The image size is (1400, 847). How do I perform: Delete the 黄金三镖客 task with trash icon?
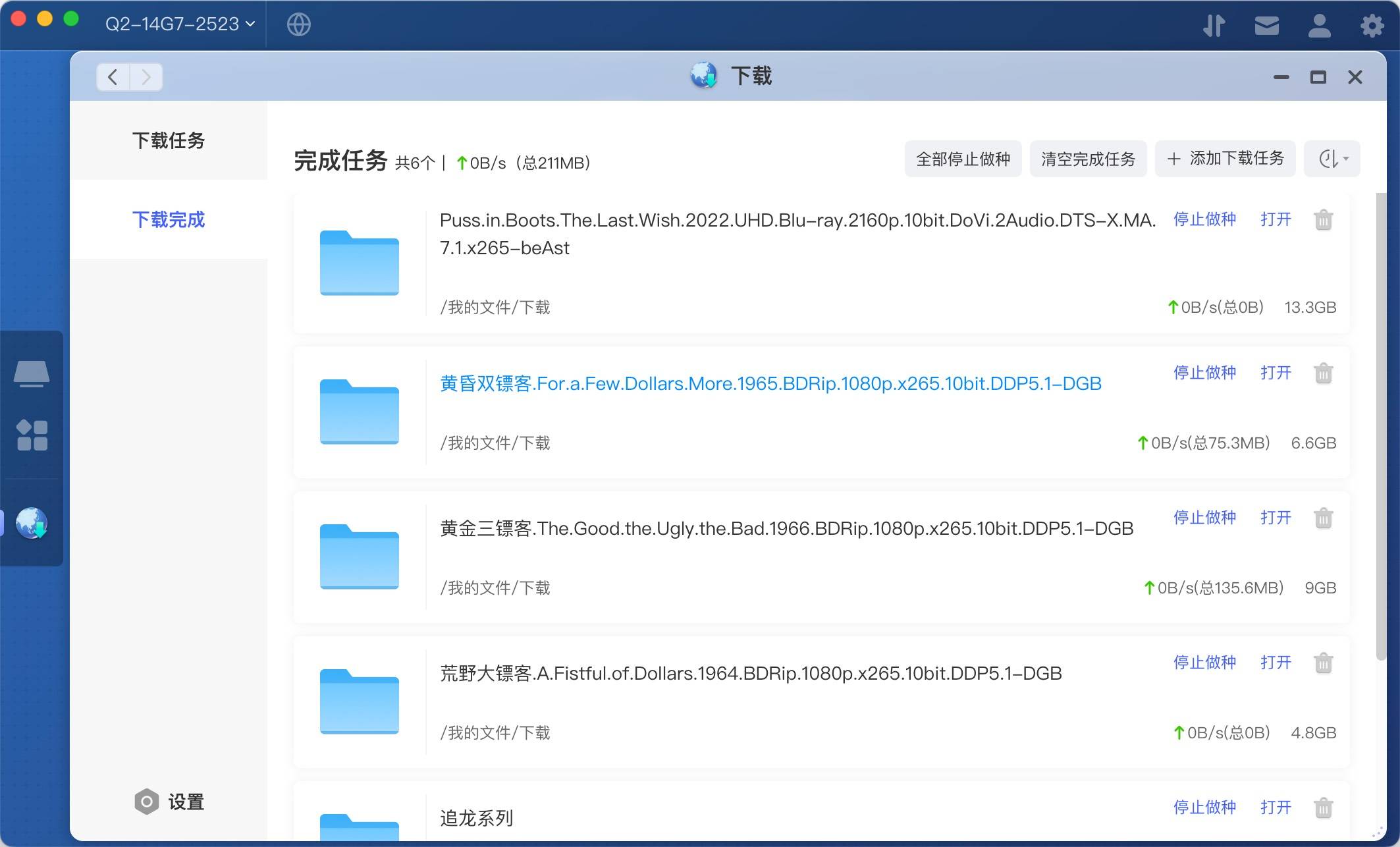click(1323, 518)
